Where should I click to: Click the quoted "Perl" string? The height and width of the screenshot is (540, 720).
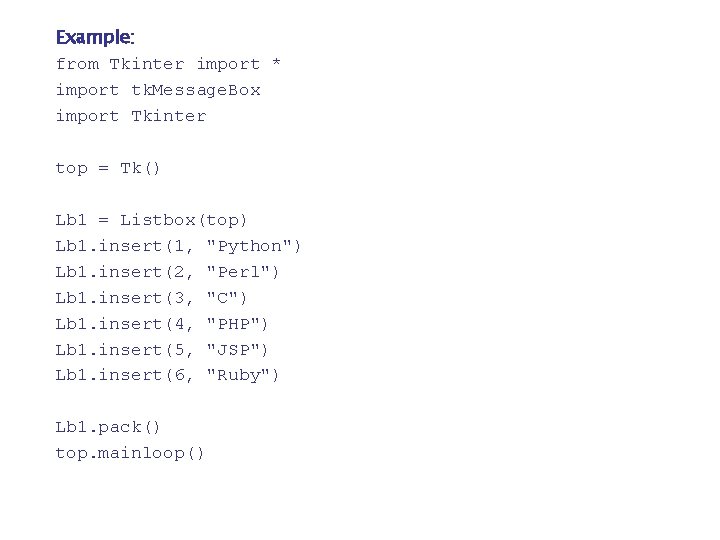click(x=242, y=272)
